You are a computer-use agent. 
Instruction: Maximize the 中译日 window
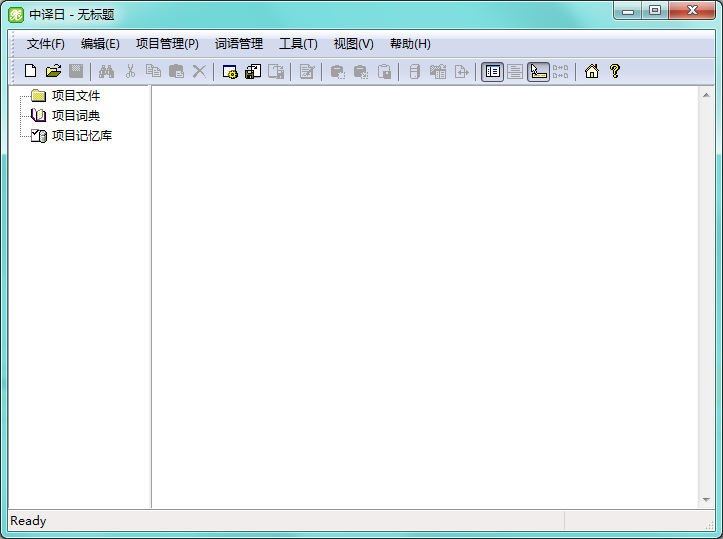655,11
